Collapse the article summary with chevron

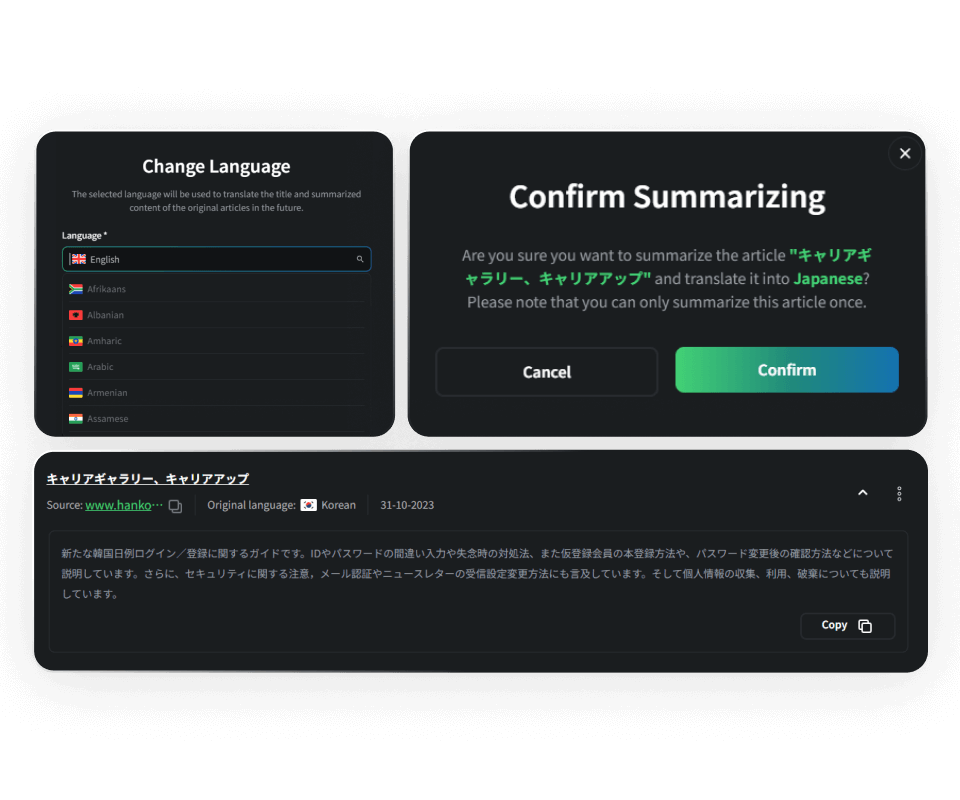click(862, 493)
